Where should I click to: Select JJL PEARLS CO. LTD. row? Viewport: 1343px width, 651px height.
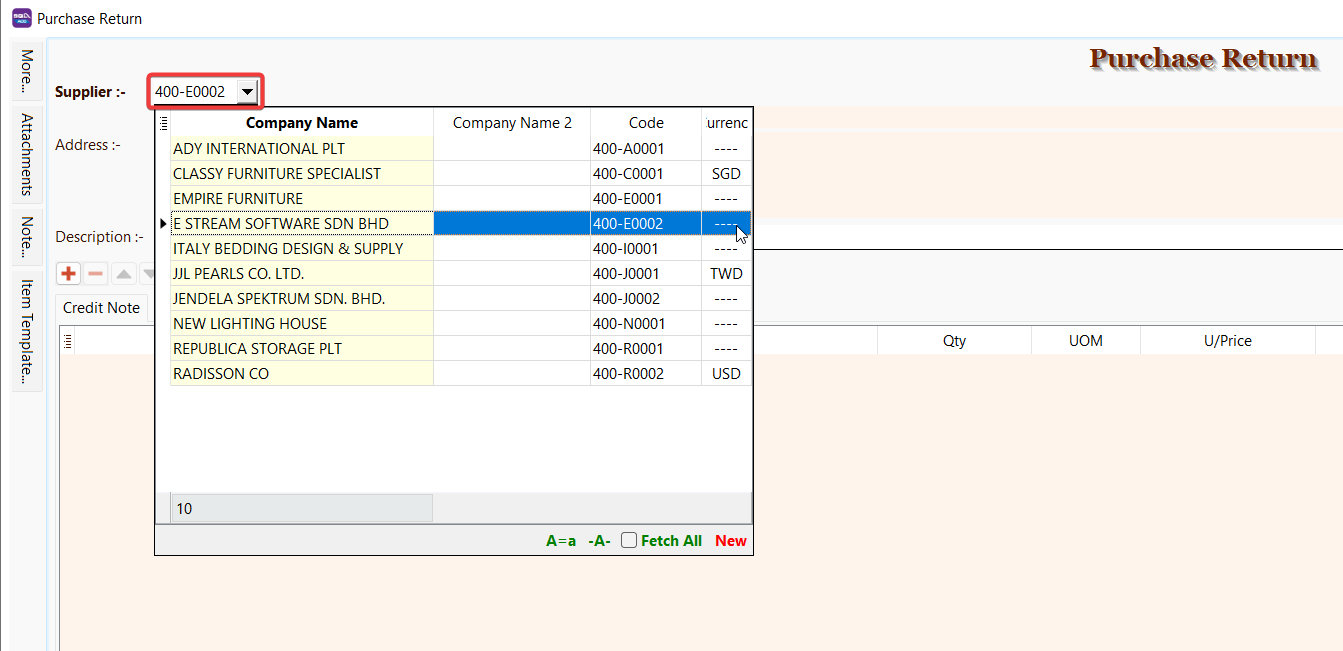(x=301, y=274)
